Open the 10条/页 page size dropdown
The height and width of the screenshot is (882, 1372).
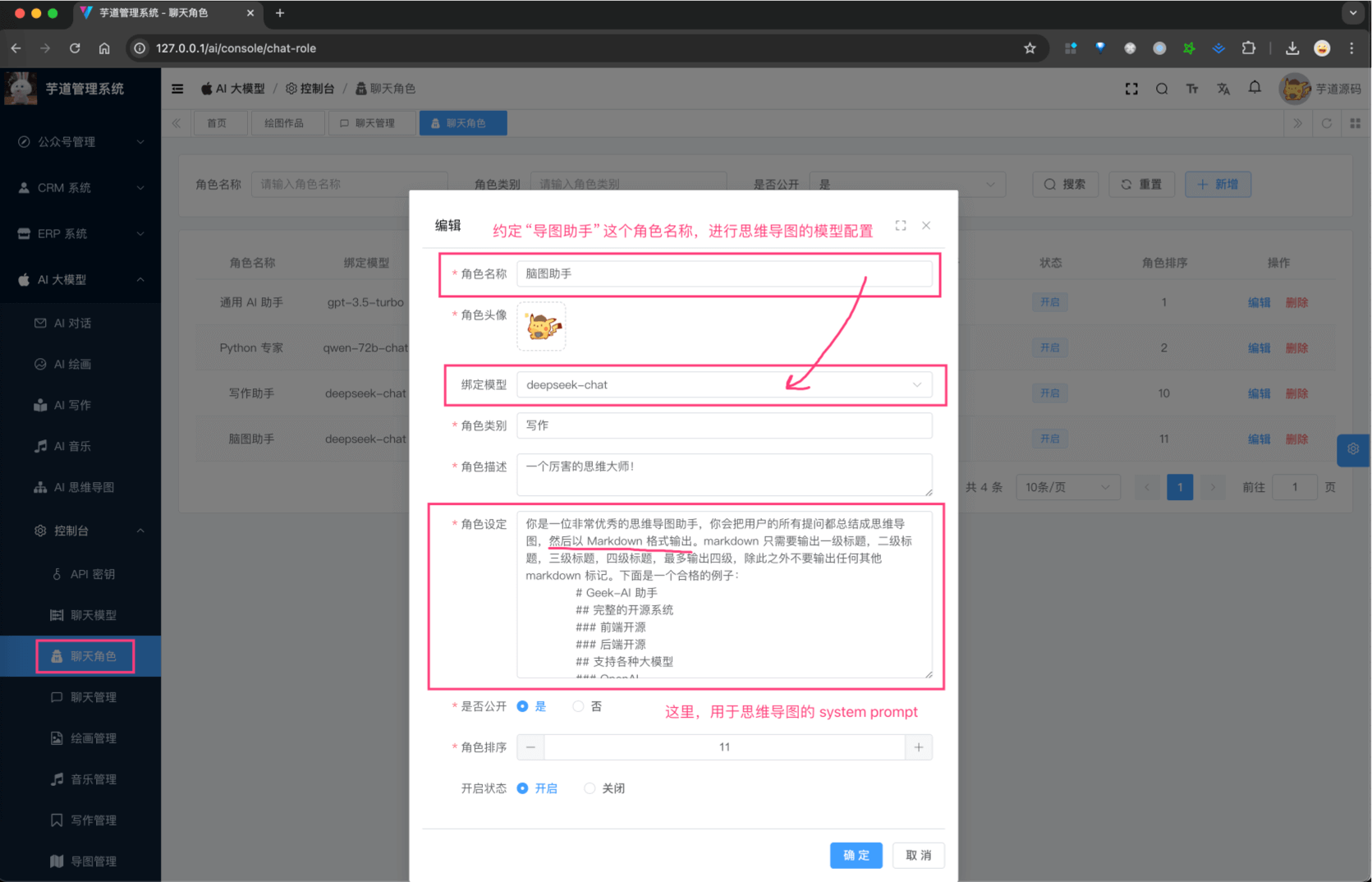coord(1067,486)
